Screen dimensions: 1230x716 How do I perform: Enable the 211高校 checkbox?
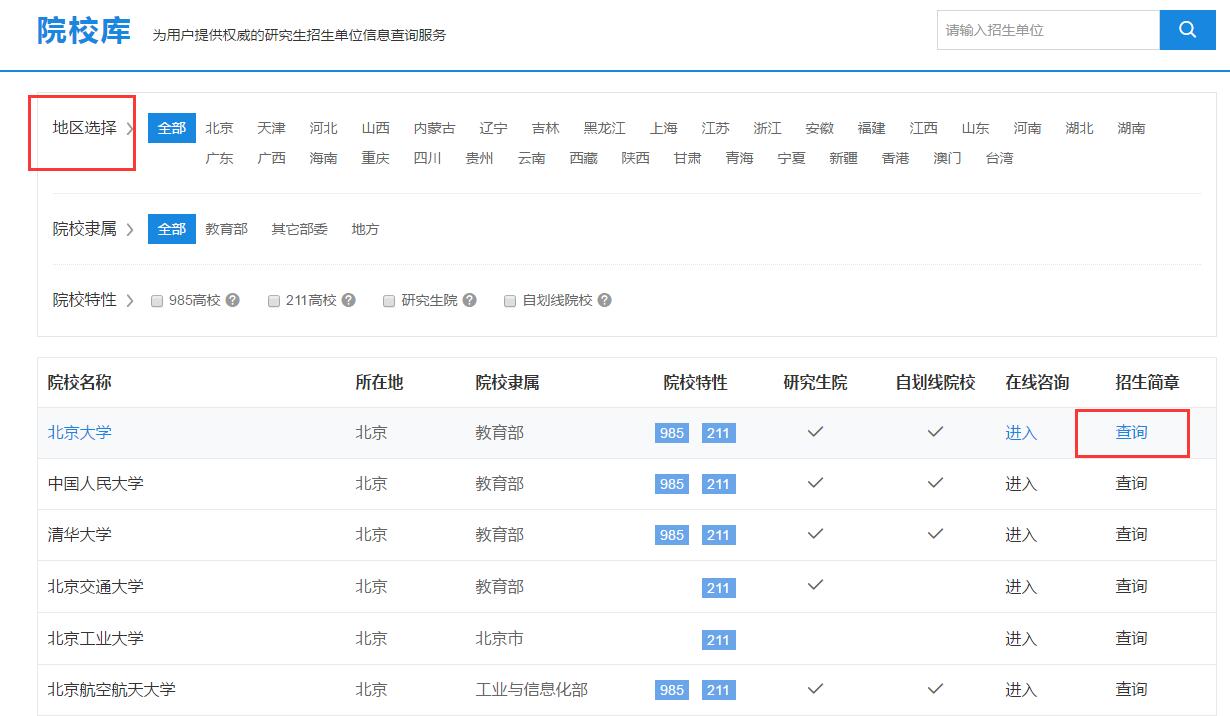point(274,301)
